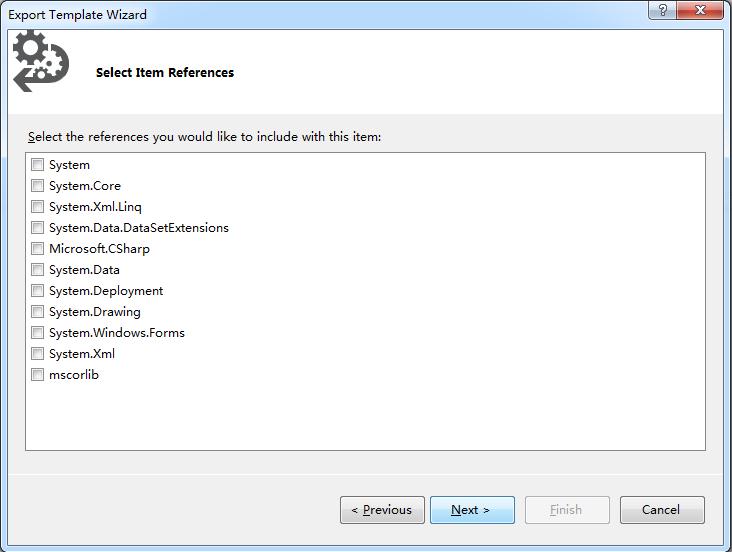Click the Cancel button
Image resolution: width=732 pixels, height=552 pixels.
point(662,510)
